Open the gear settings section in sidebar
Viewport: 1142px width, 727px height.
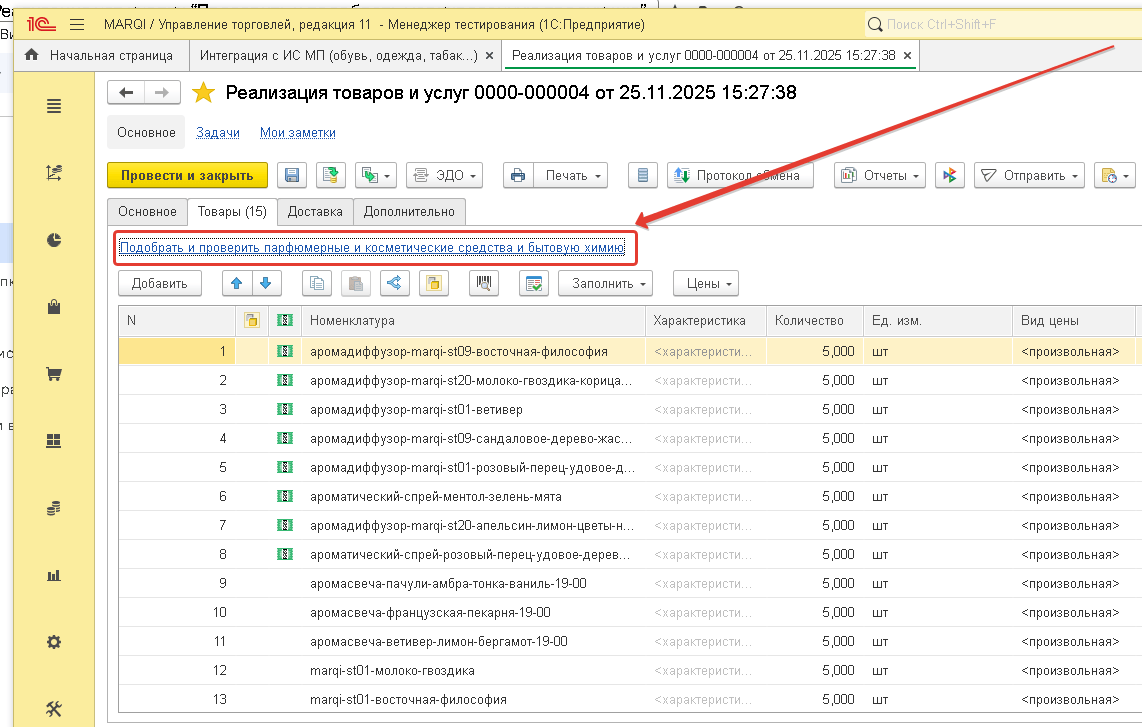tap(54, 642)
